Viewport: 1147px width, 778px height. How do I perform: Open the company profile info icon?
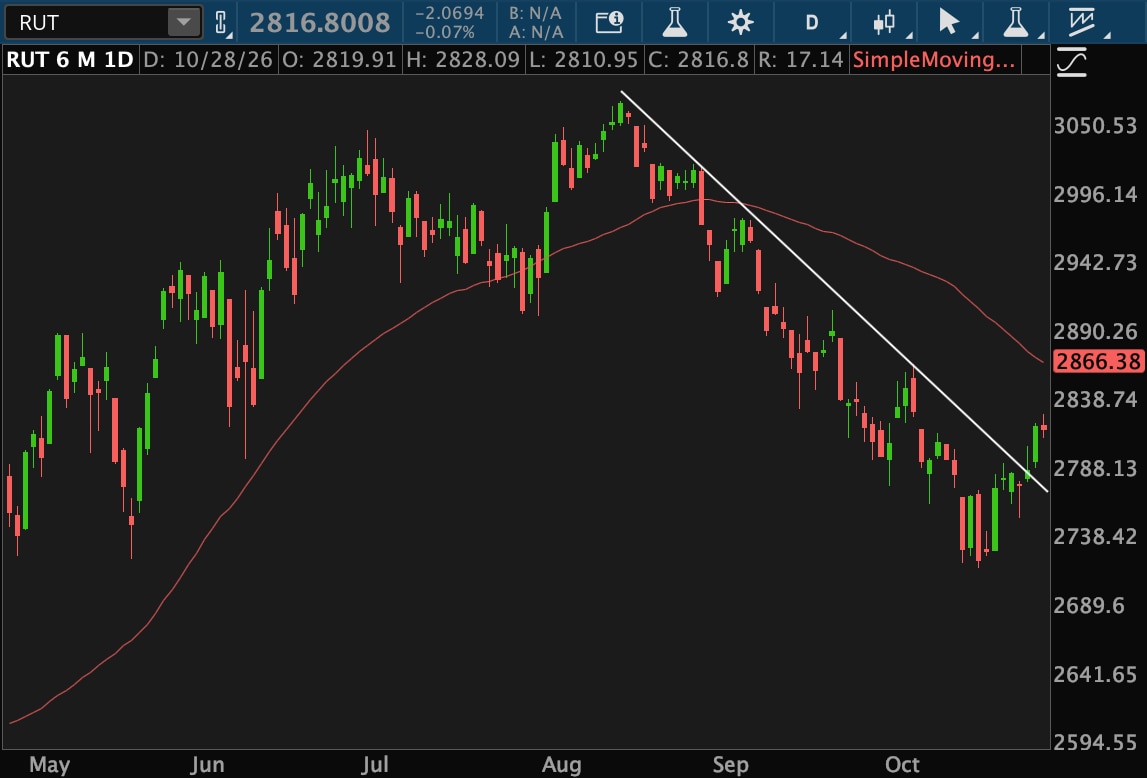coord(609,23)
